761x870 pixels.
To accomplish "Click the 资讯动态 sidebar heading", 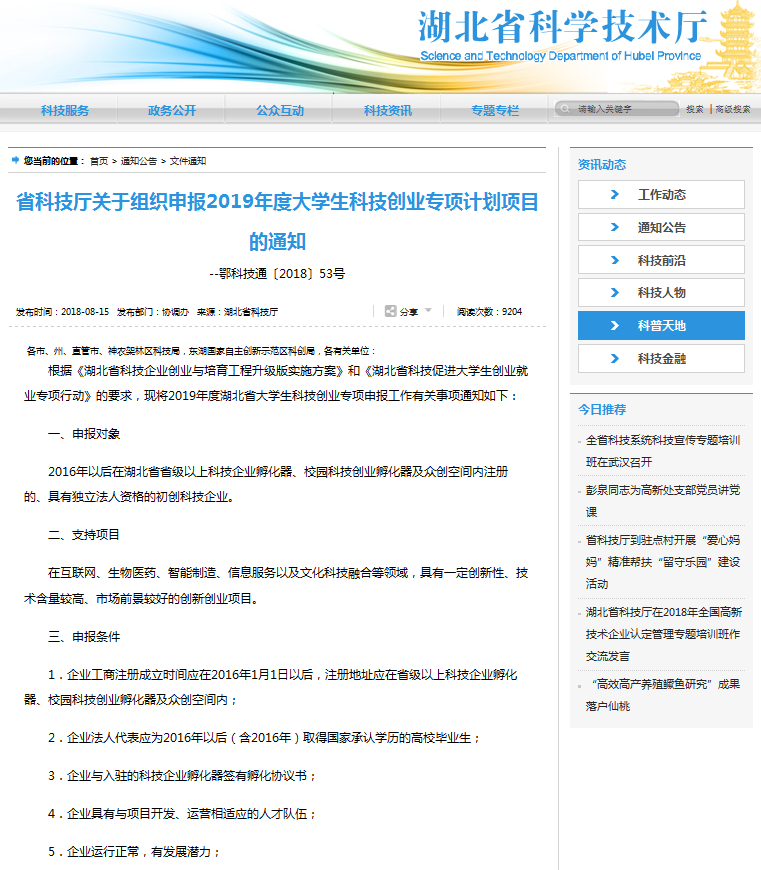I will 602,165.
